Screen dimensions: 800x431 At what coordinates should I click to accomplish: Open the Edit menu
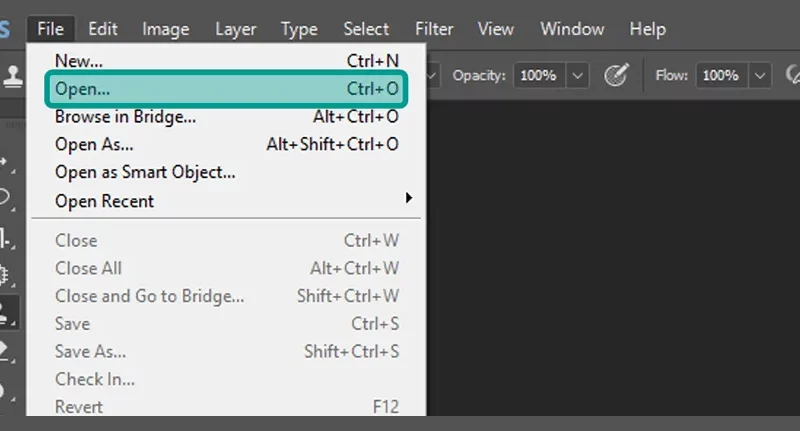coord(103,29)
